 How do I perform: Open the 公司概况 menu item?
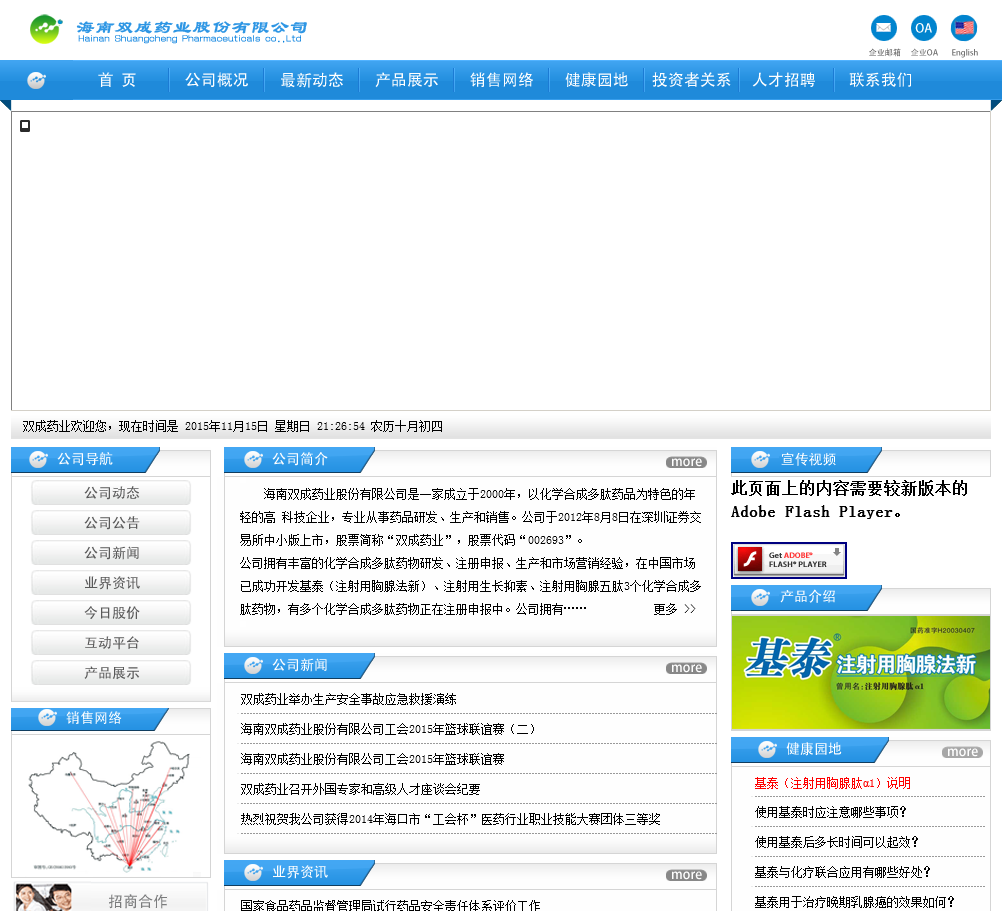click(217, 80)
